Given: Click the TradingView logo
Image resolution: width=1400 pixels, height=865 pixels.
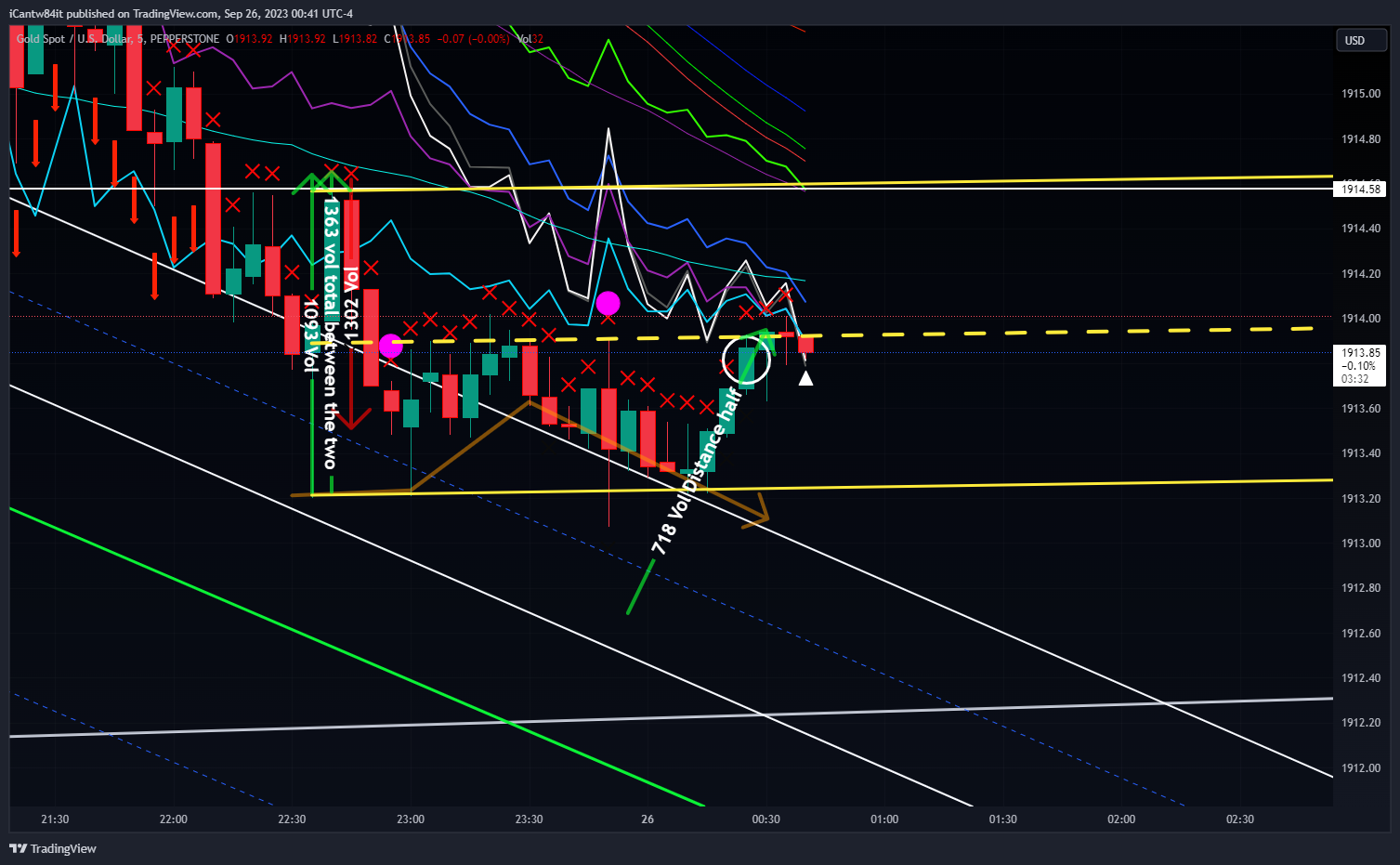Looking at the screenshot, I should [x=53, y=848].
